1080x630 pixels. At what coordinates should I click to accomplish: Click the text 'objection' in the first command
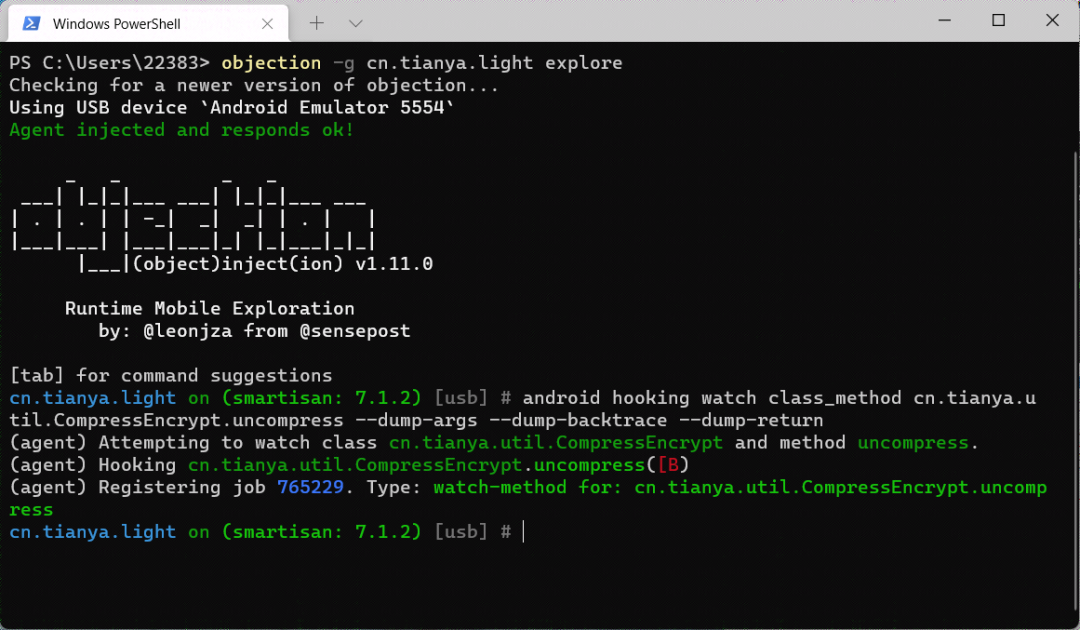(271, 63)
